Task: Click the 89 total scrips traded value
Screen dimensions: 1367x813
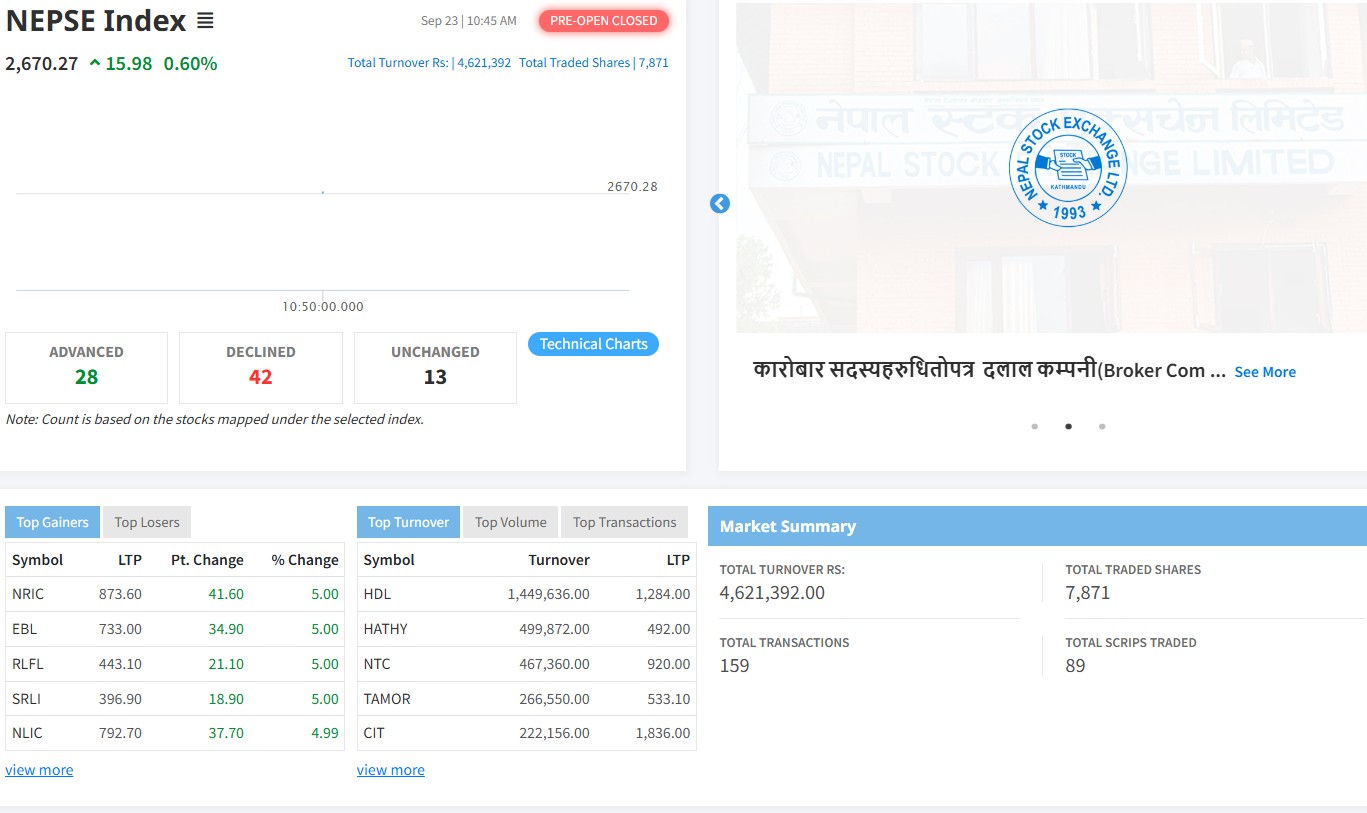Action: pos(1075,666)
